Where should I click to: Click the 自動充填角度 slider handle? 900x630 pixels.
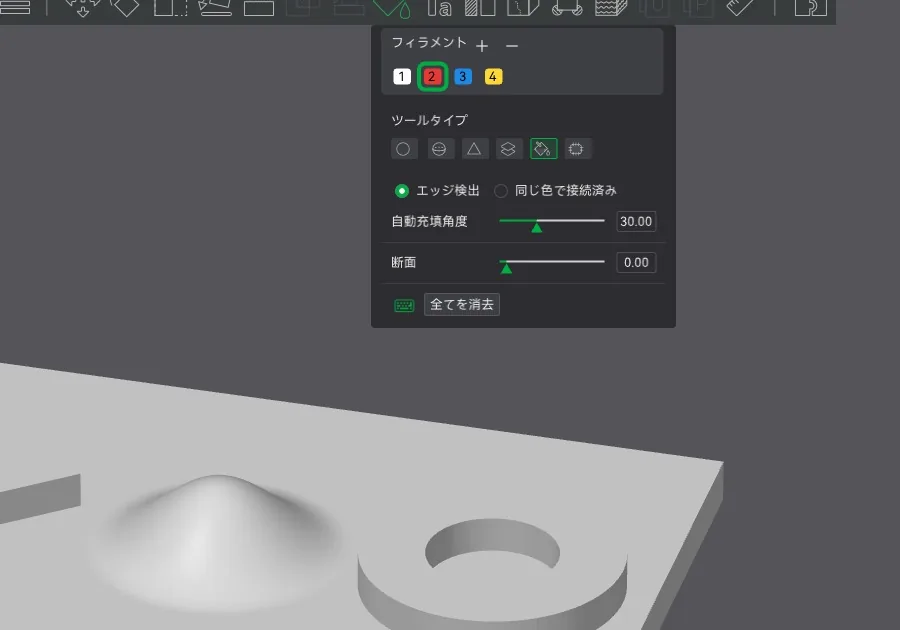tap(537, 227)
